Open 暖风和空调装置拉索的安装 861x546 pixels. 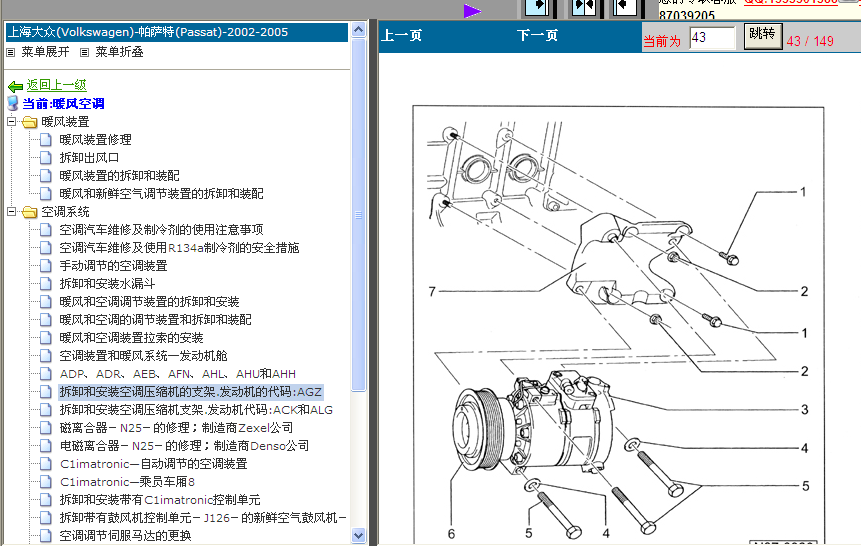point(132,338)
